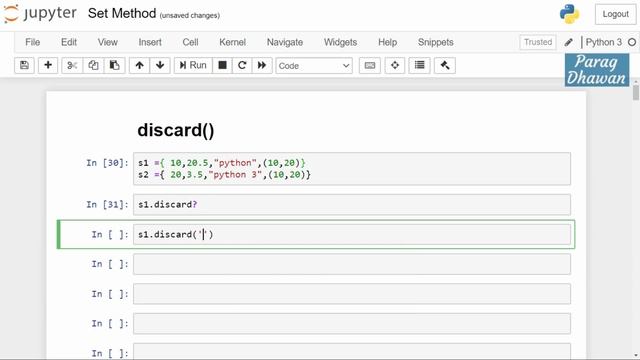This screenshot has width=640, height=360.
Task: Click the Python logo icon
Action: [569, 14]
